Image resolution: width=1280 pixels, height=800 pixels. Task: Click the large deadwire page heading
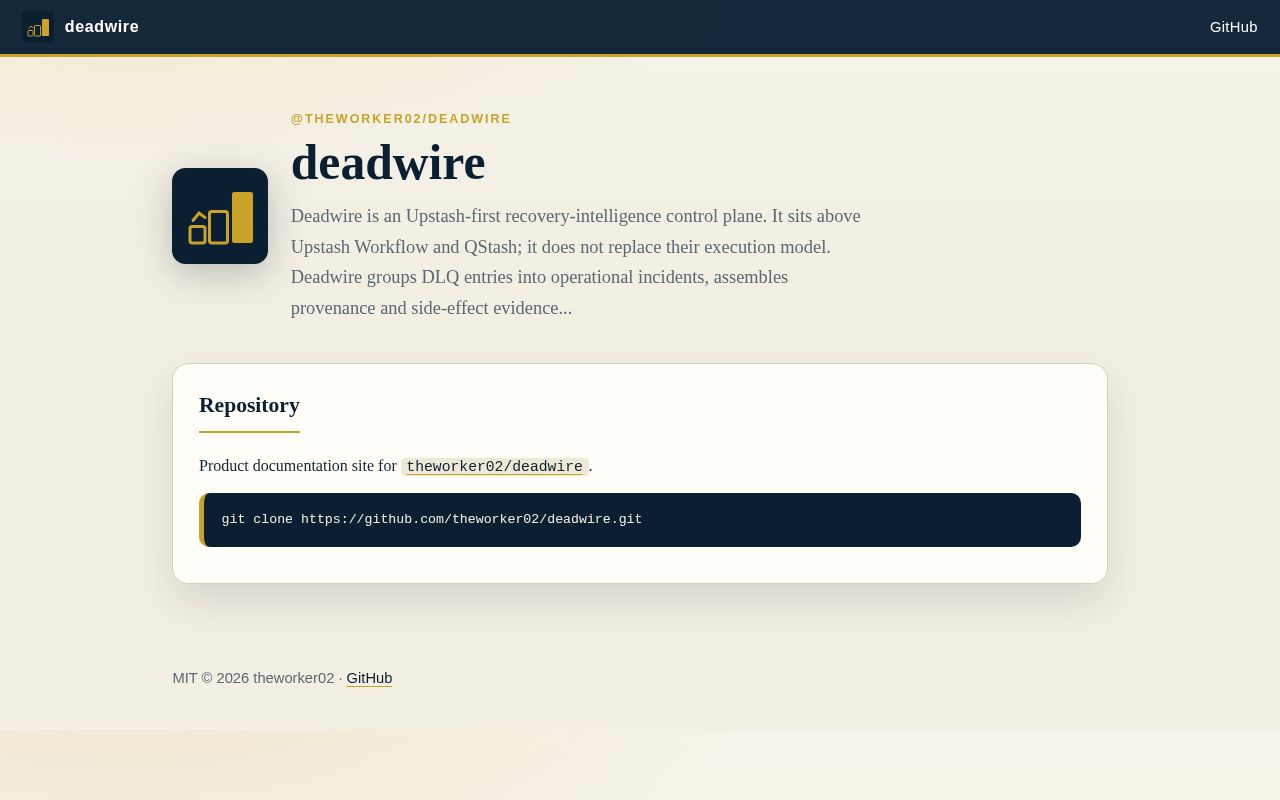pos(388,163)
